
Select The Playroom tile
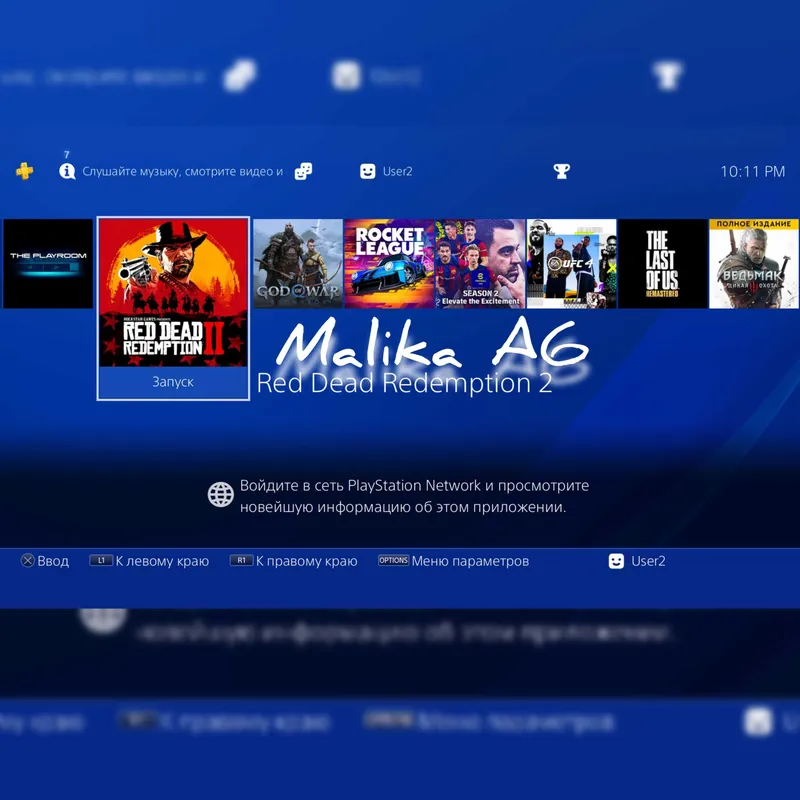click(48, 264)
